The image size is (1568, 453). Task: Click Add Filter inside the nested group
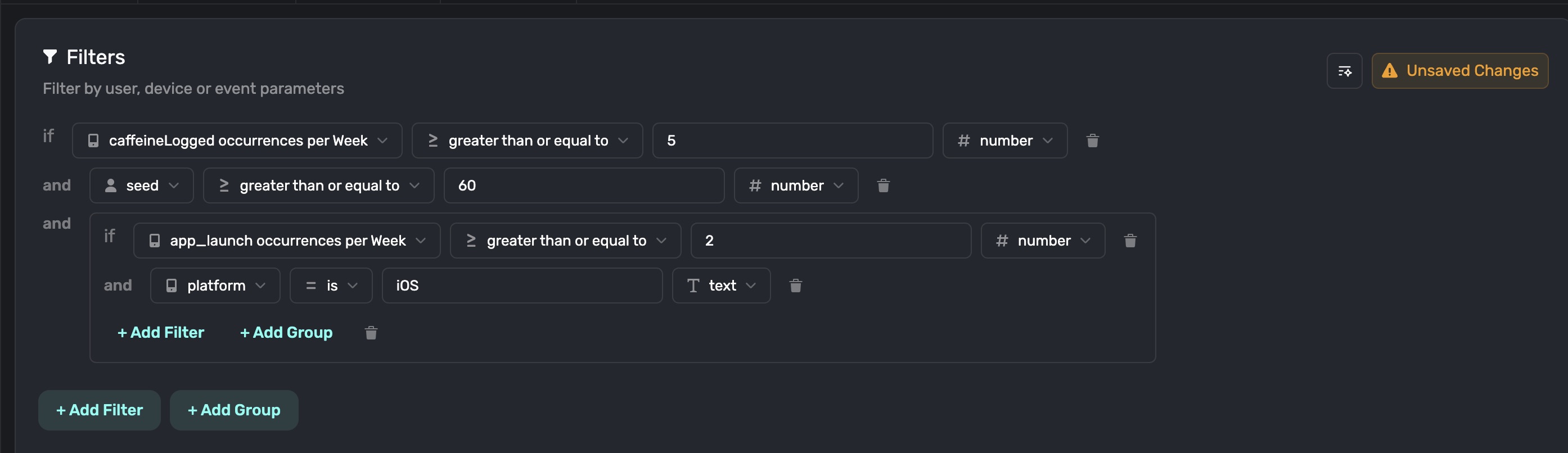(161, 333)
